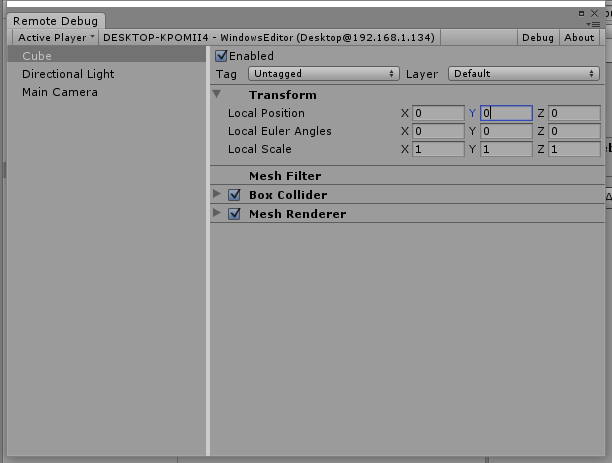Screen dimensions: 612x463
Task: Click the Local Scale Z field
Action: (574, 149)
